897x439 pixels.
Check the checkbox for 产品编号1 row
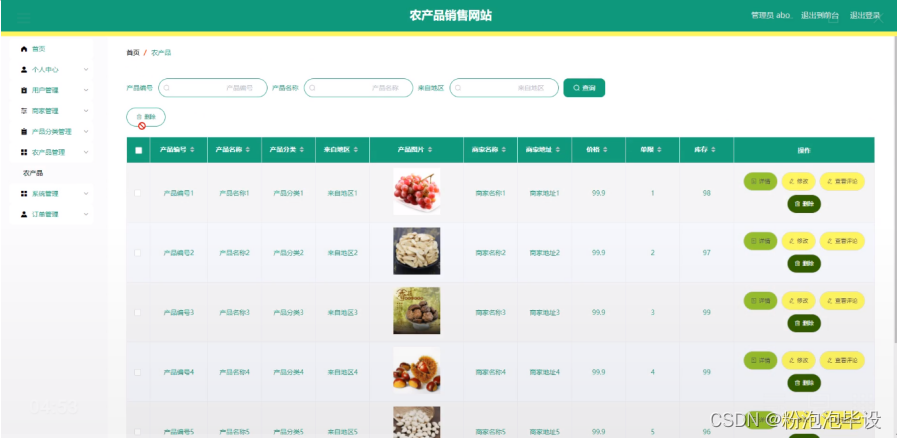(x=138, y=193)
